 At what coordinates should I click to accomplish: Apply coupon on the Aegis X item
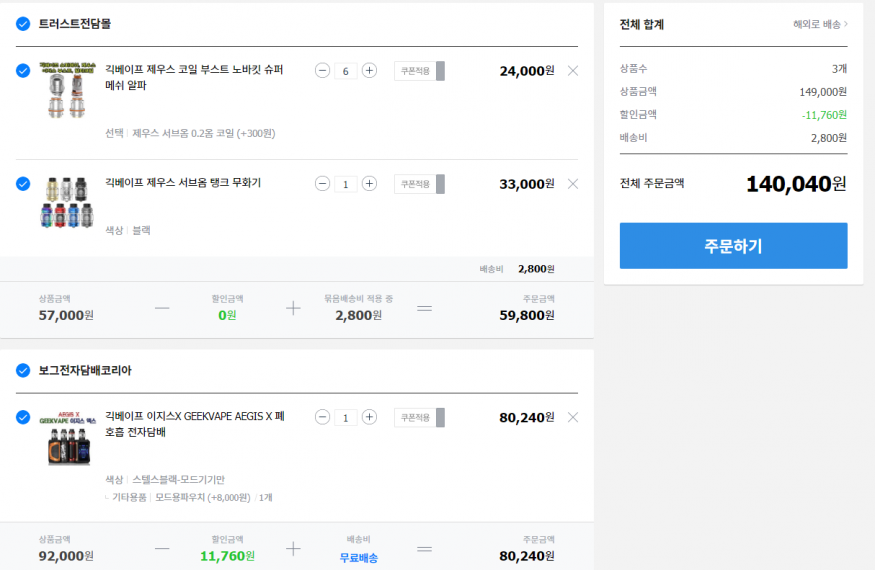coord(419,418)
